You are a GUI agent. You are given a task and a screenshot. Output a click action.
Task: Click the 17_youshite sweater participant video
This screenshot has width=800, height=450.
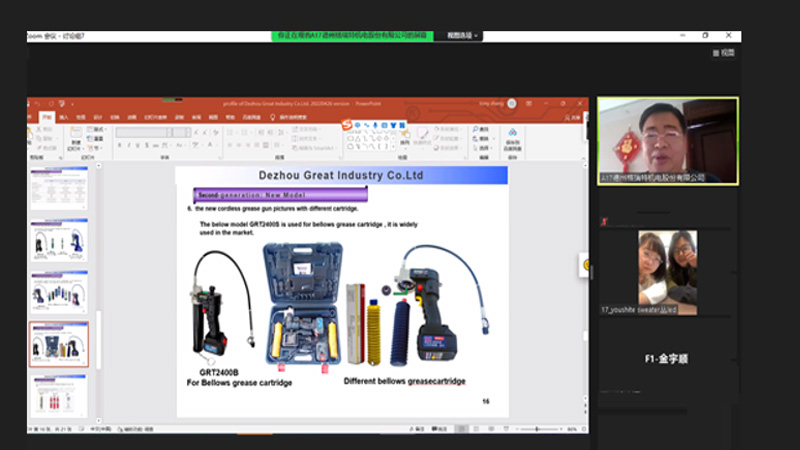point(667,272)
